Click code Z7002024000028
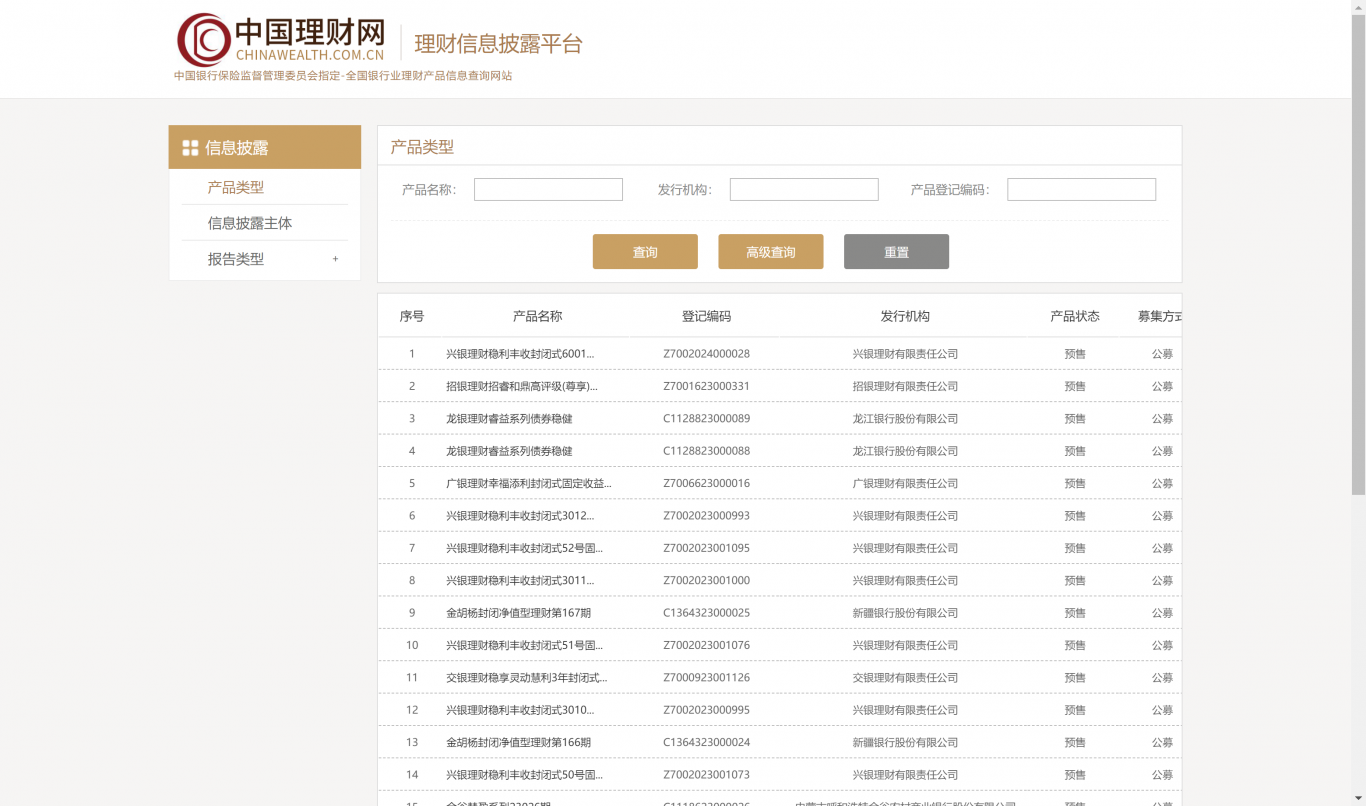The width and height of the screenshot is (1366, 806). (x=707, y=354)
